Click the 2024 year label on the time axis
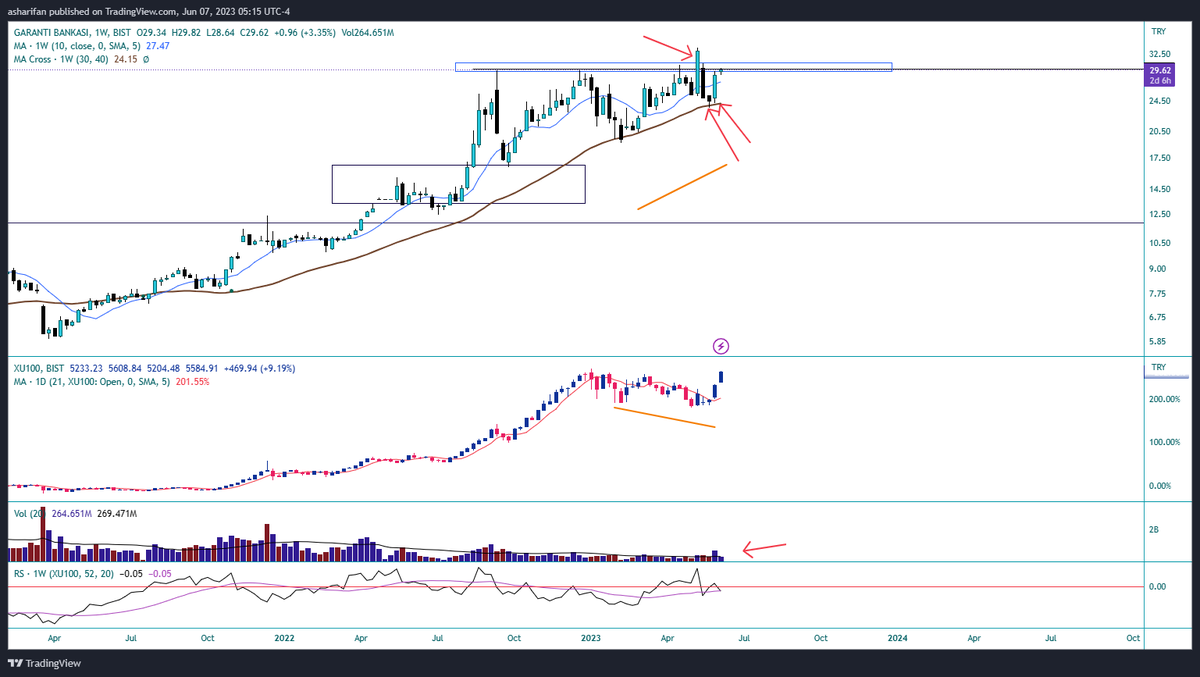Screen dimensions: 1200x677 click(x=897, y=637)
